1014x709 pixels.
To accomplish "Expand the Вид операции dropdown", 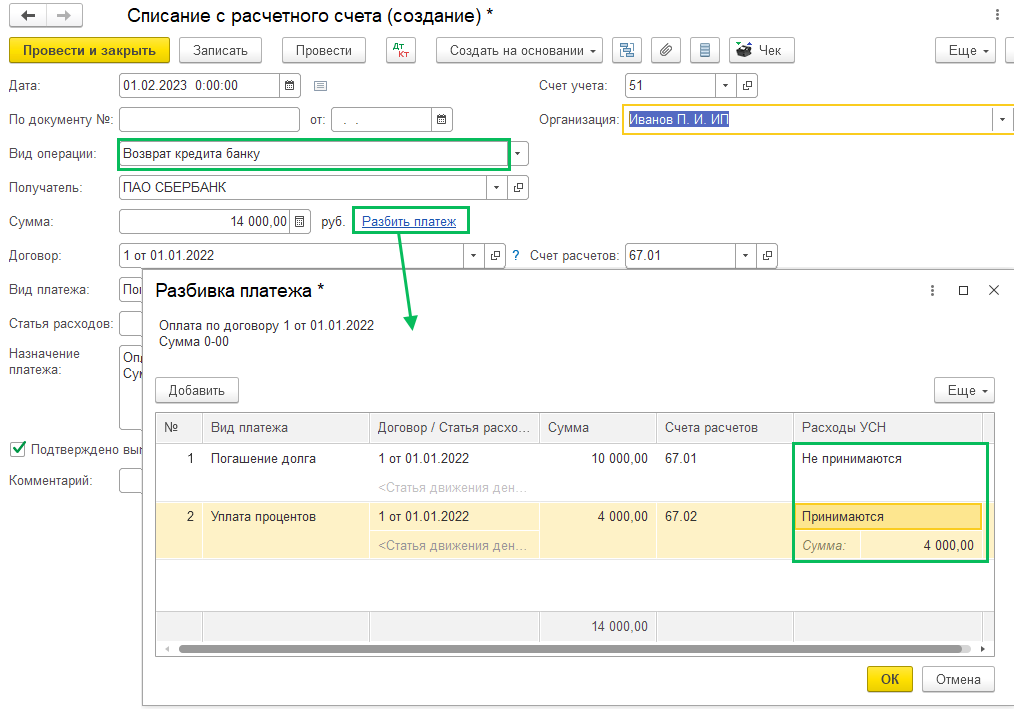I will (518, 154).
